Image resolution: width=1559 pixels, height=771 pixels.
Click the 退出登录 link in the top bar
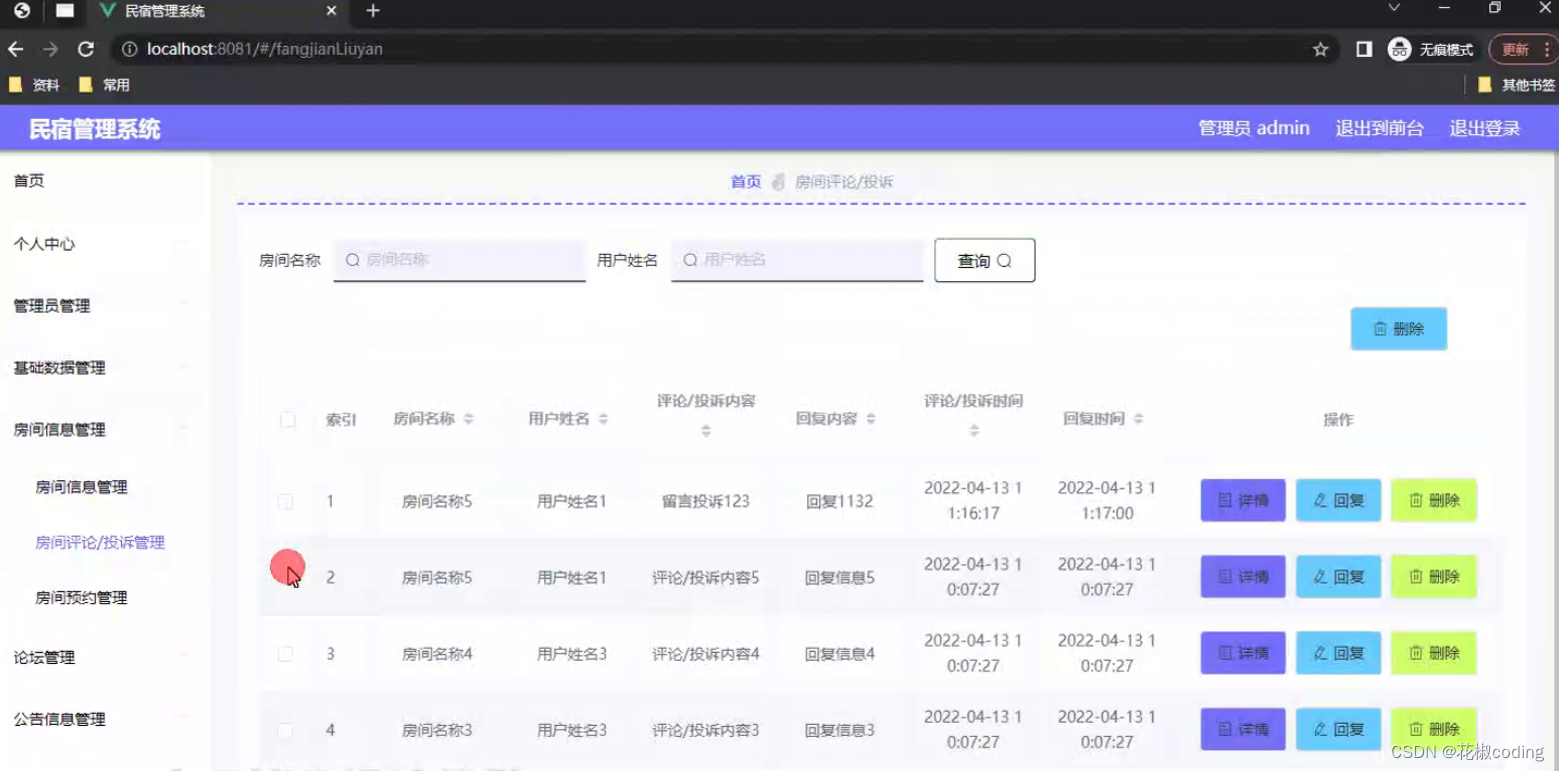click(1483, 128)
